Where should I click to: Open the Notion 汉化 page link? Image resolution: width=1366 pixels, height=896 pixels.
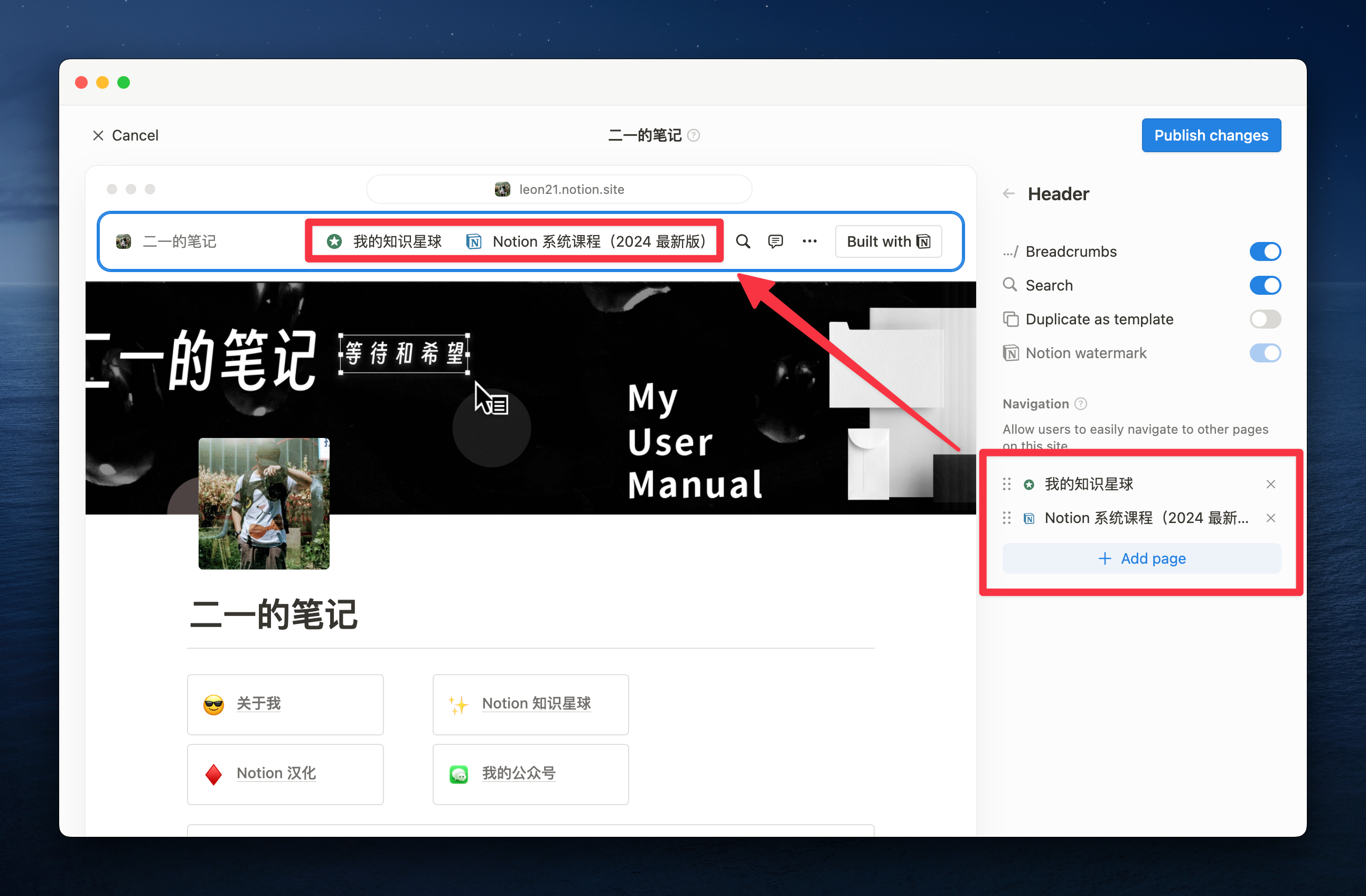pyautogui.click(x=276, y=773)
